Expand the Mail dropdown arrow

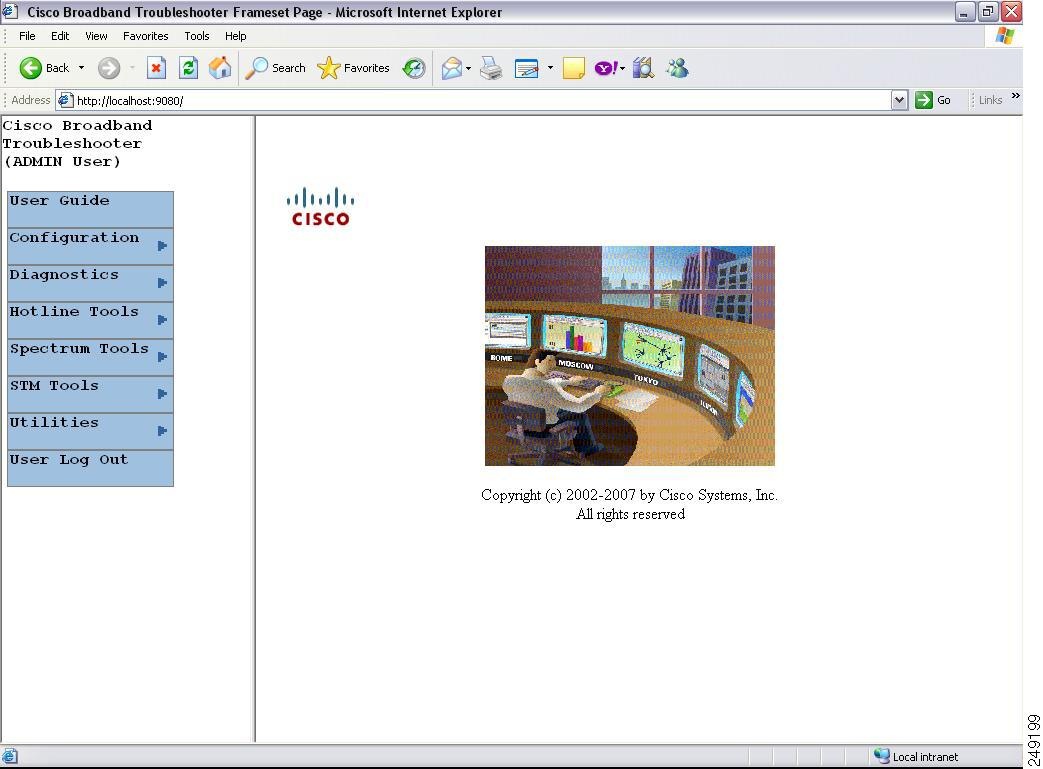468,68
